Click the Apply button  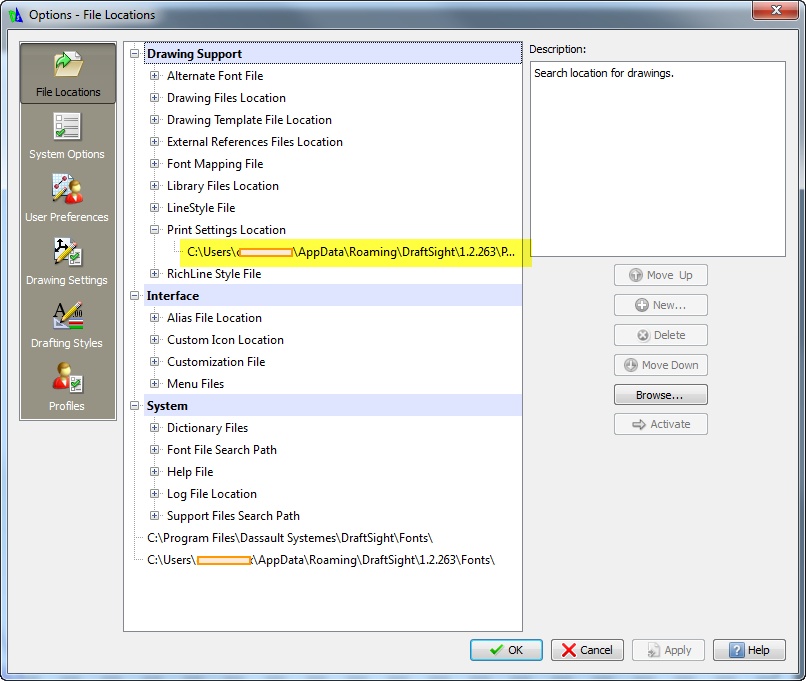pos(668,650)
